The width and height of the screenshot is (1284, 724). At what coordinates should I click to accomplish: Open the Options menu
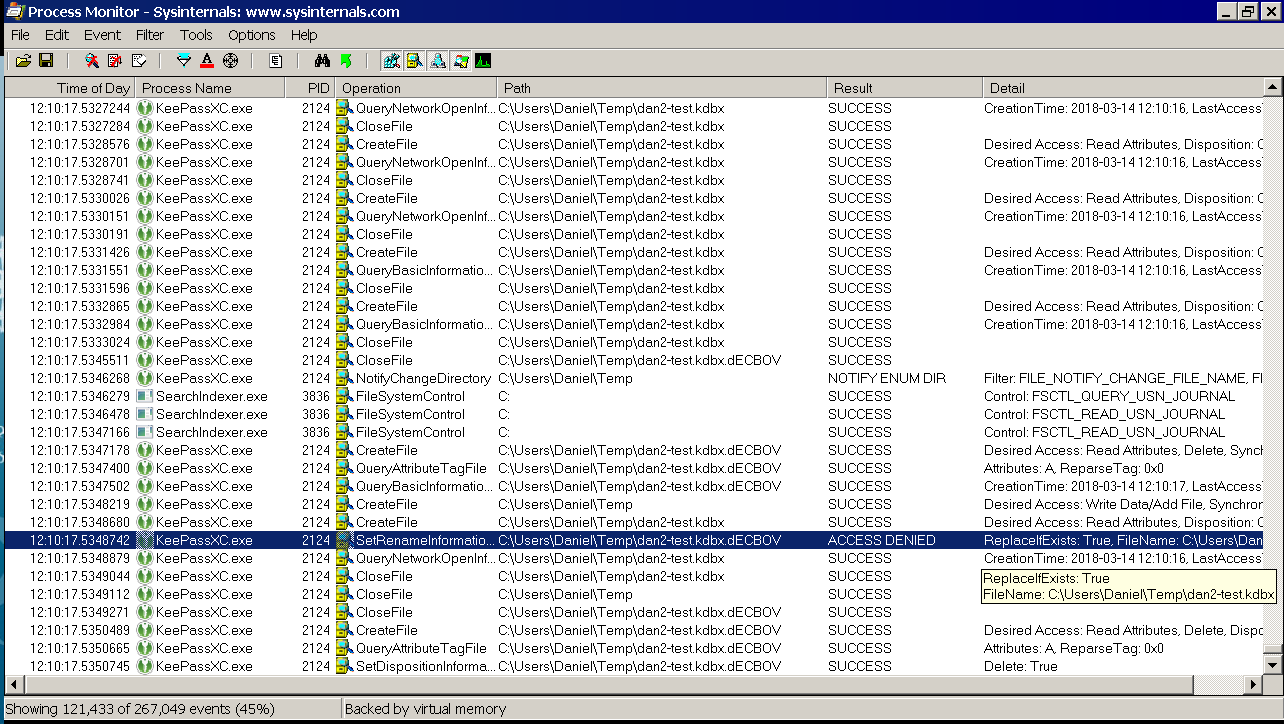(251, 34)
